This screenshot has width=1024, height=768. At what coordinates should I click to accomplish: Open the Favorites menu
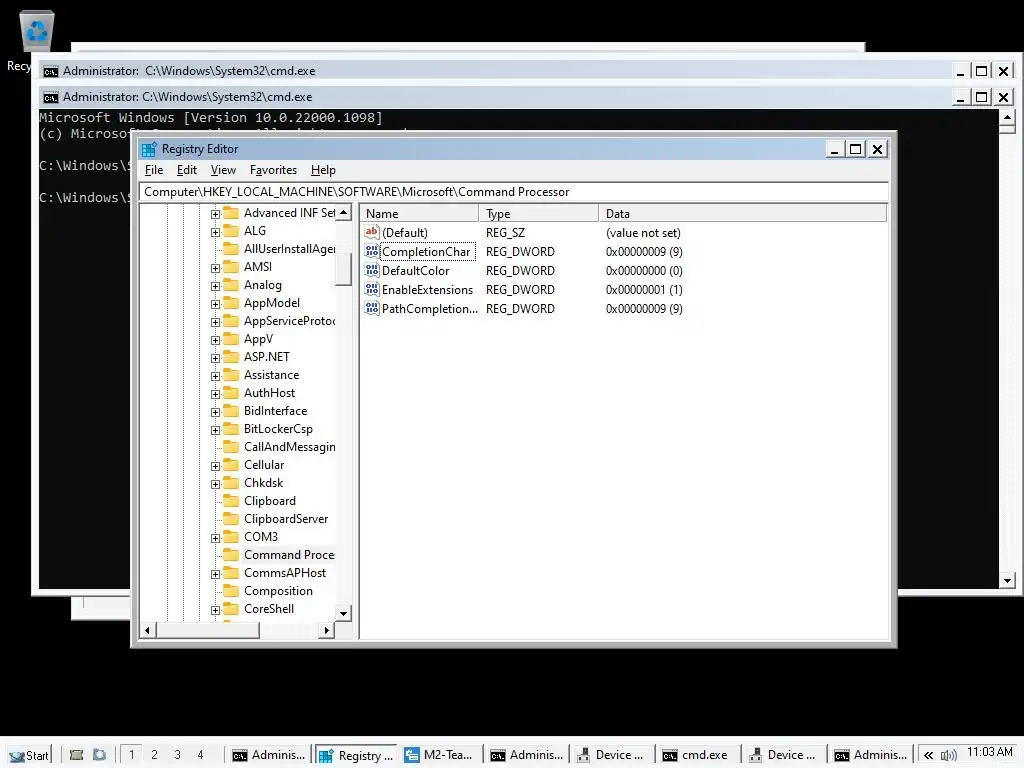point(273,170)
